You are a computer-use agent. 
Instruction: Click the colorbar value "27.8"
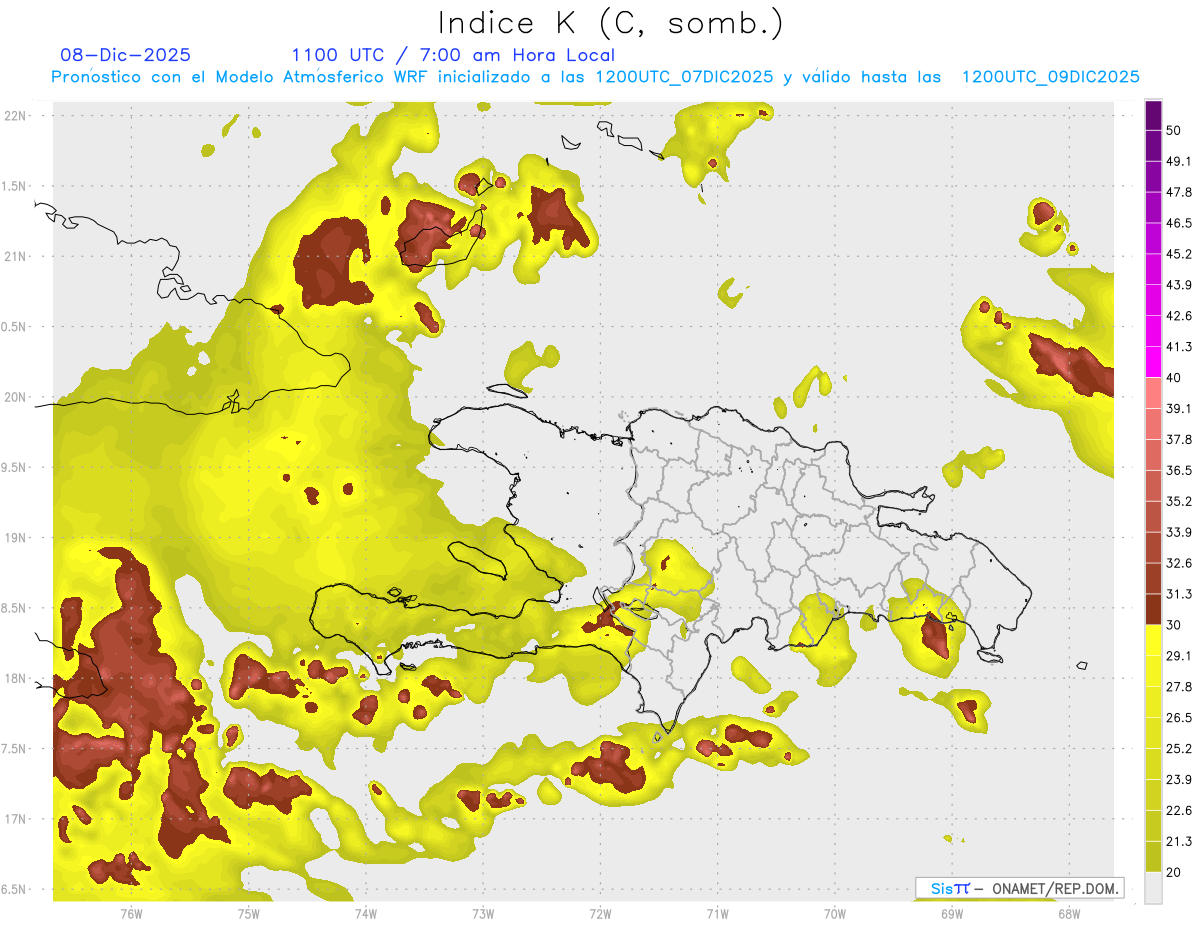[1179, 687]
